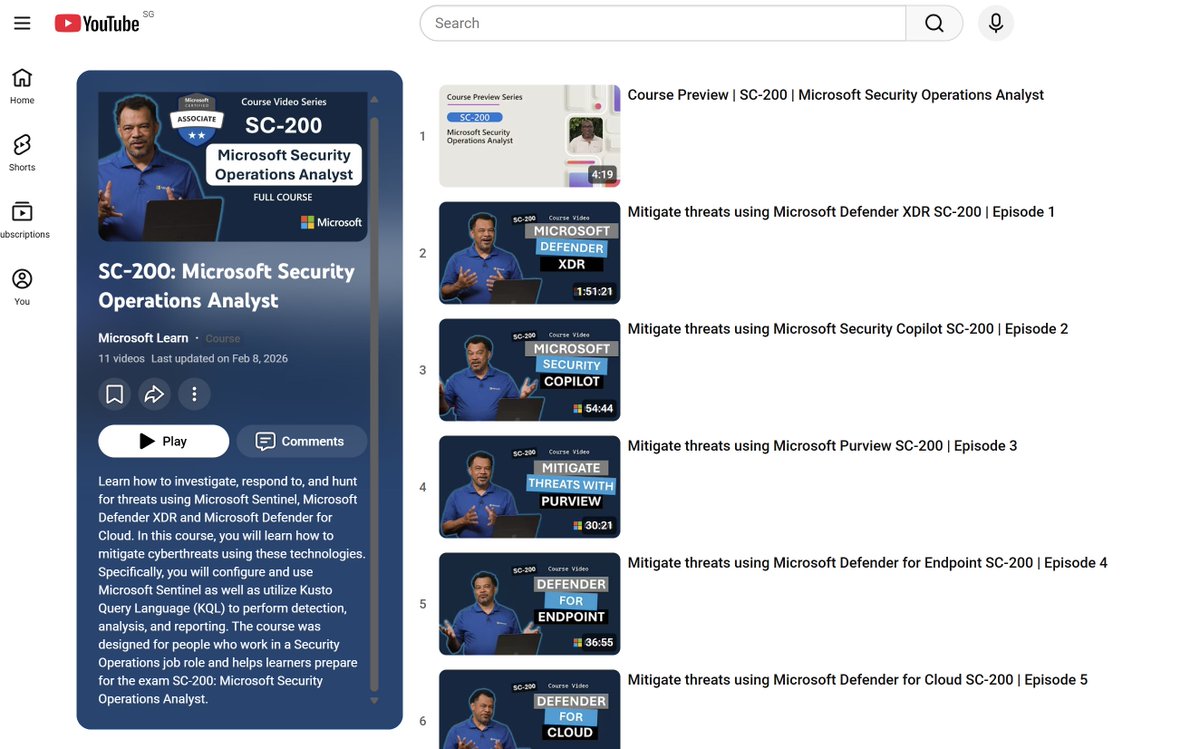
Task: Click '11 videos' count text
Action: click(121, 358)
